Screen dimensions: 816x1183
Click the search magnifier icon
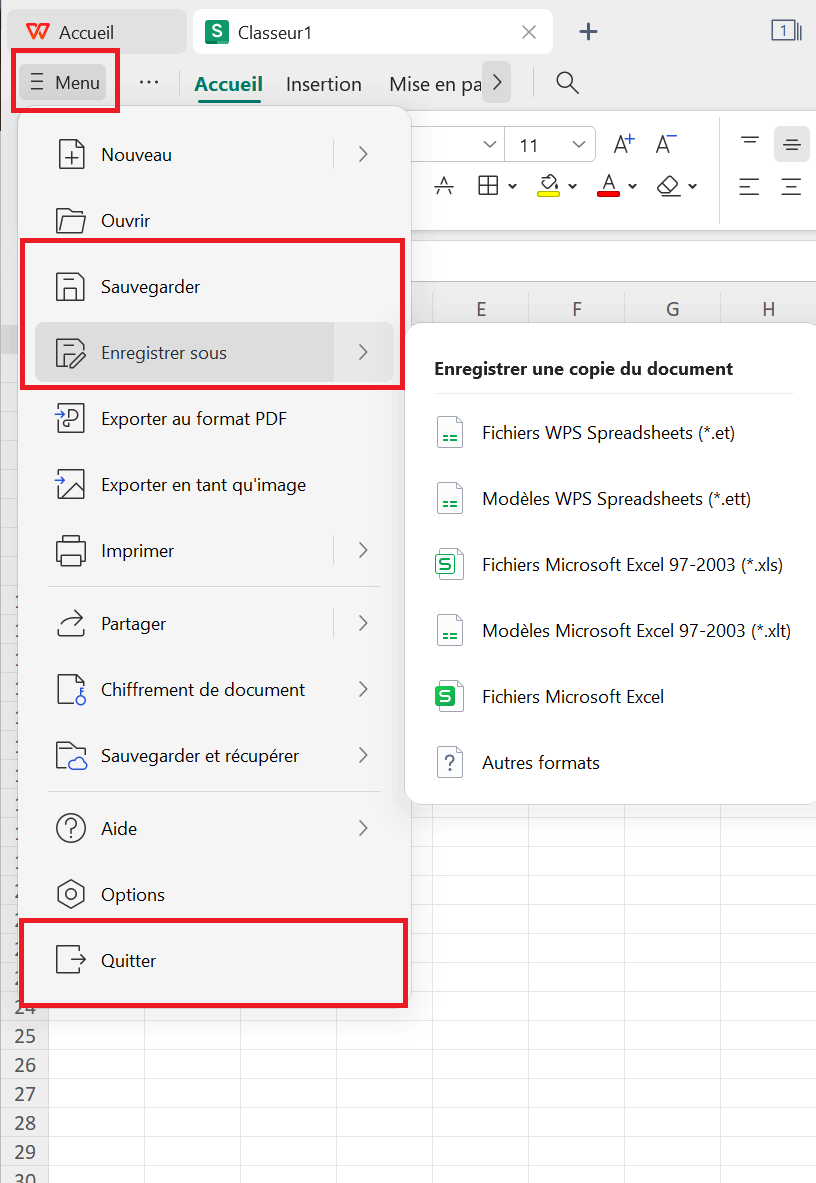pyautogui.click(x=567, y=82)
